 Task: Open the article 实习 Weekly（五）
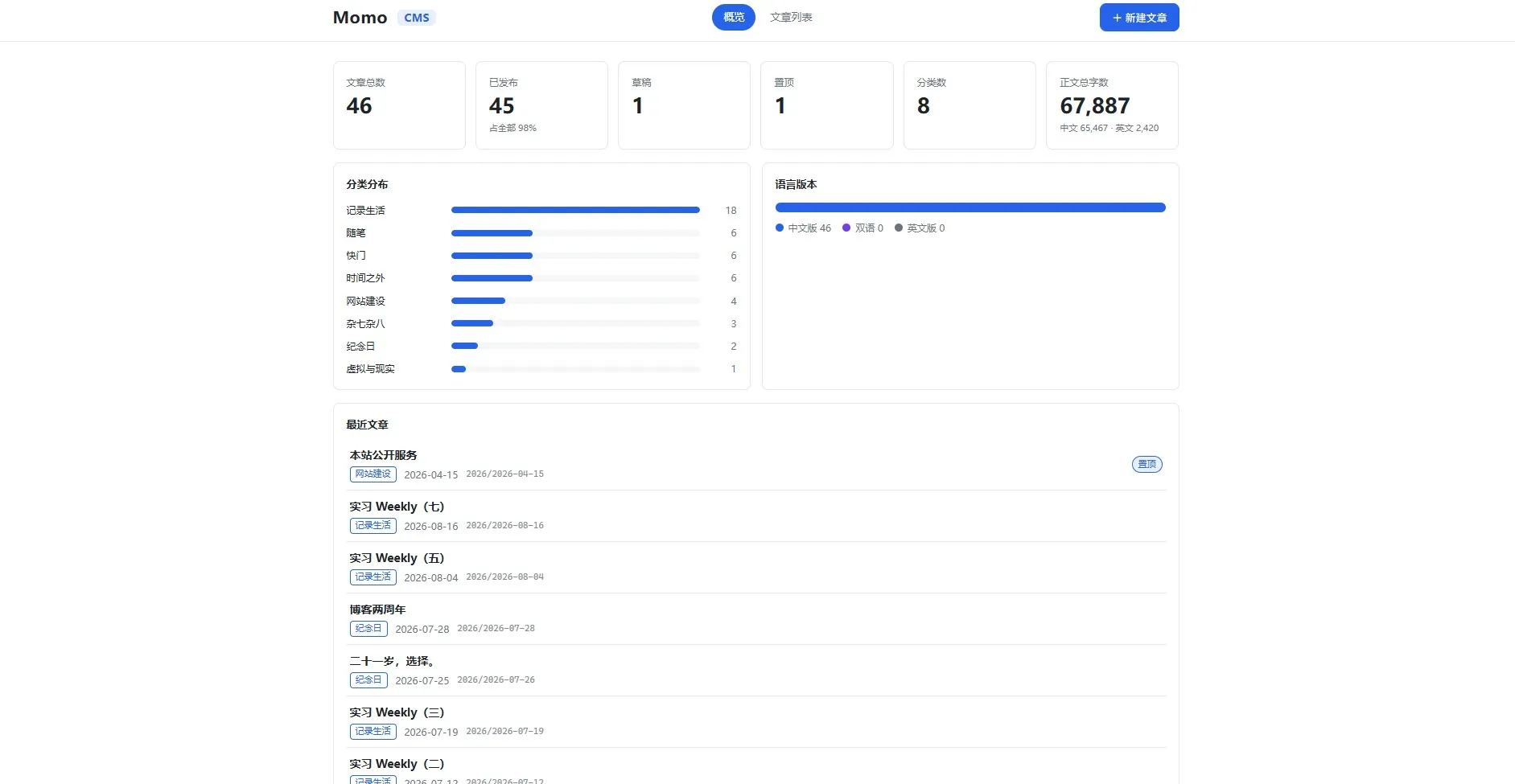coord(397,558)
